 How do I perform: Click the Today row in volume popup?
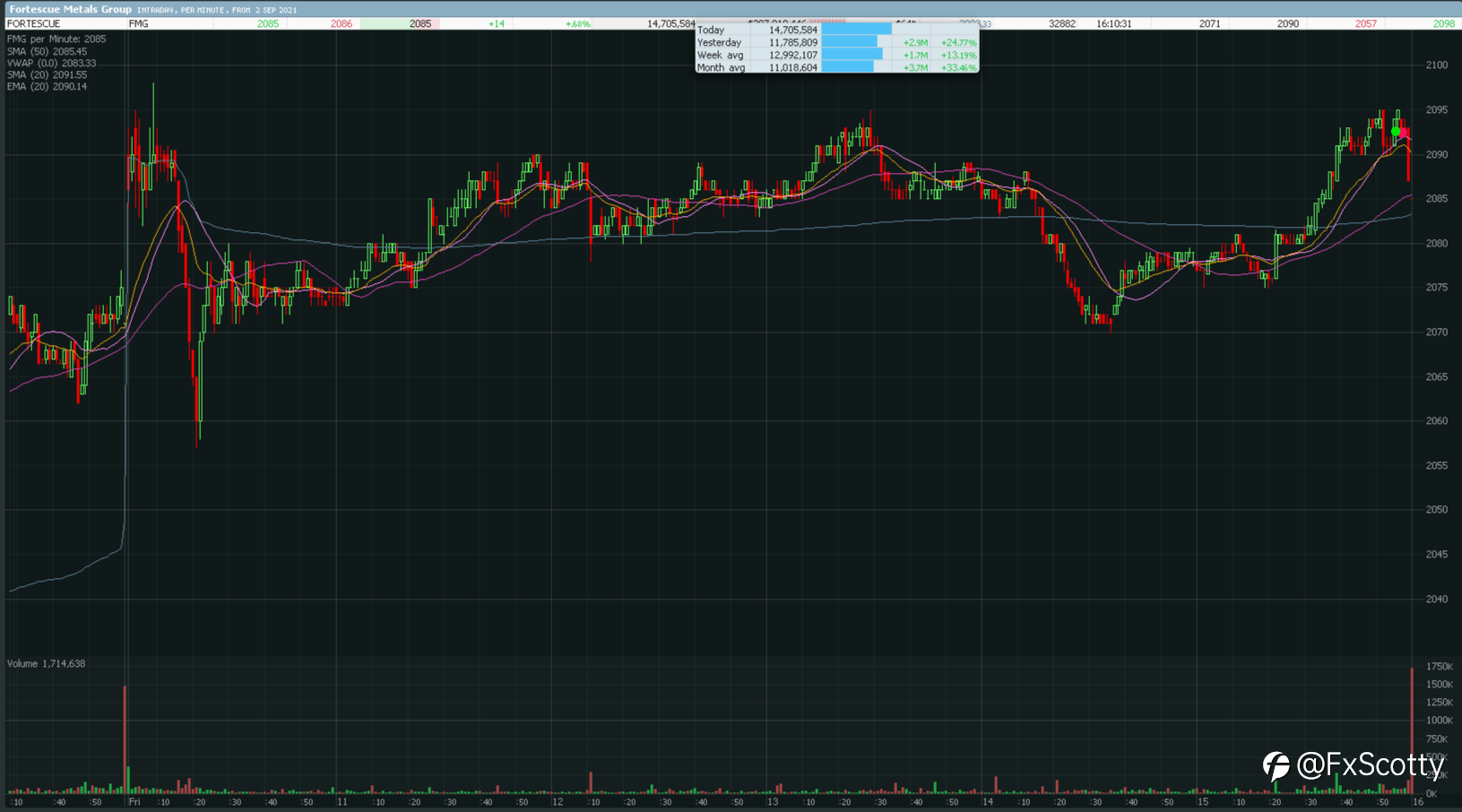click(837, 30)
